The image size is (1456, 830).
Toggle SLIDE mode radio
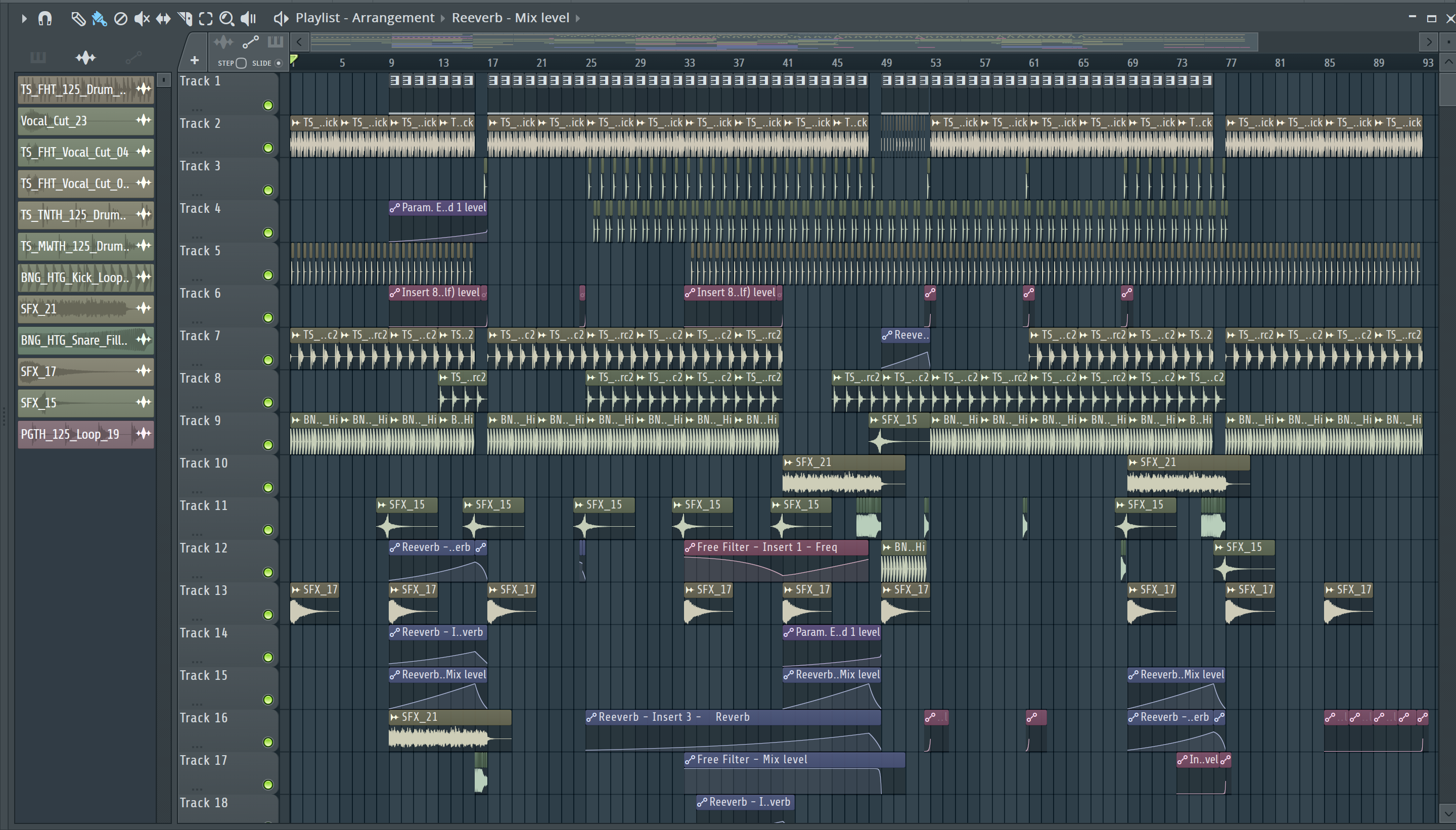279,63
